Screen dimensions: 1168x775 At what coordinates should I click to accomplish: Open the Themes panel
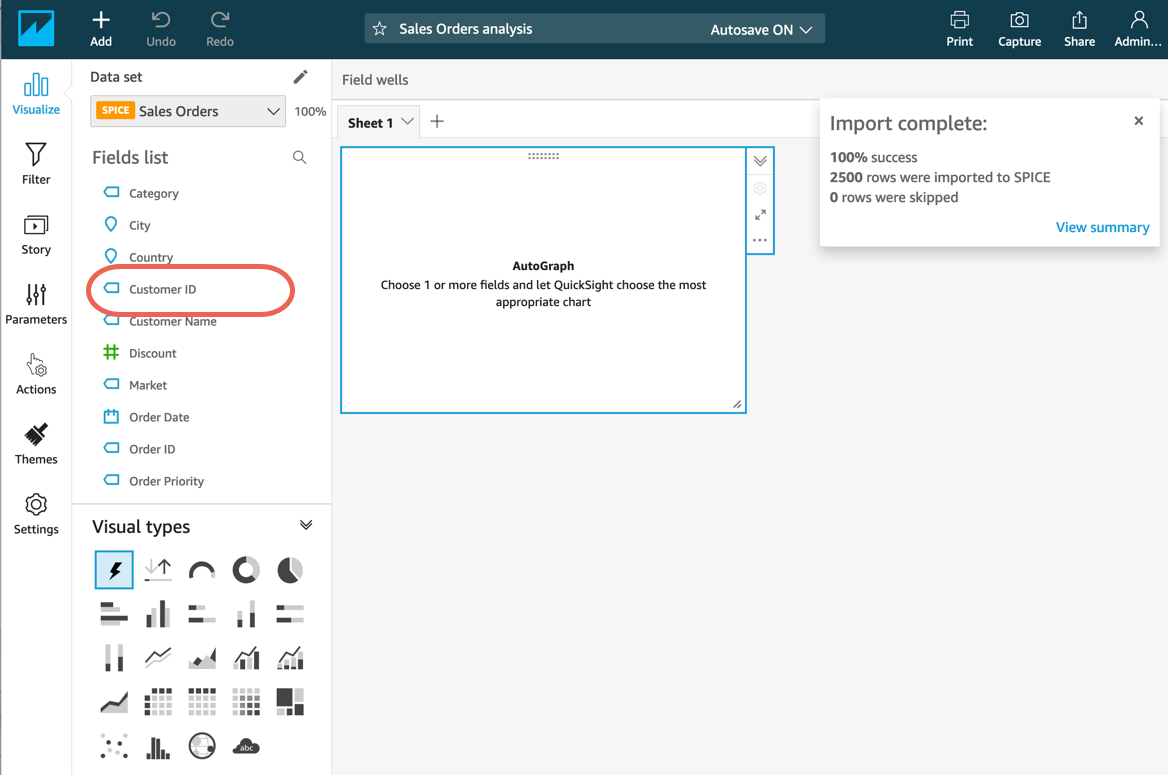pyautogui.click(x=36, y=443)
